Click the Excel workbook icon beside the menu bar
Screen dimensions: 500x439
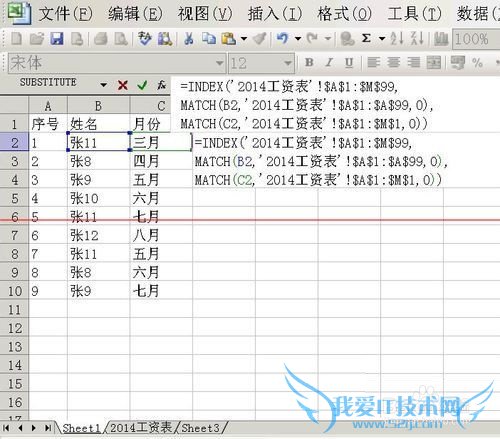click(x=19, y=13)
